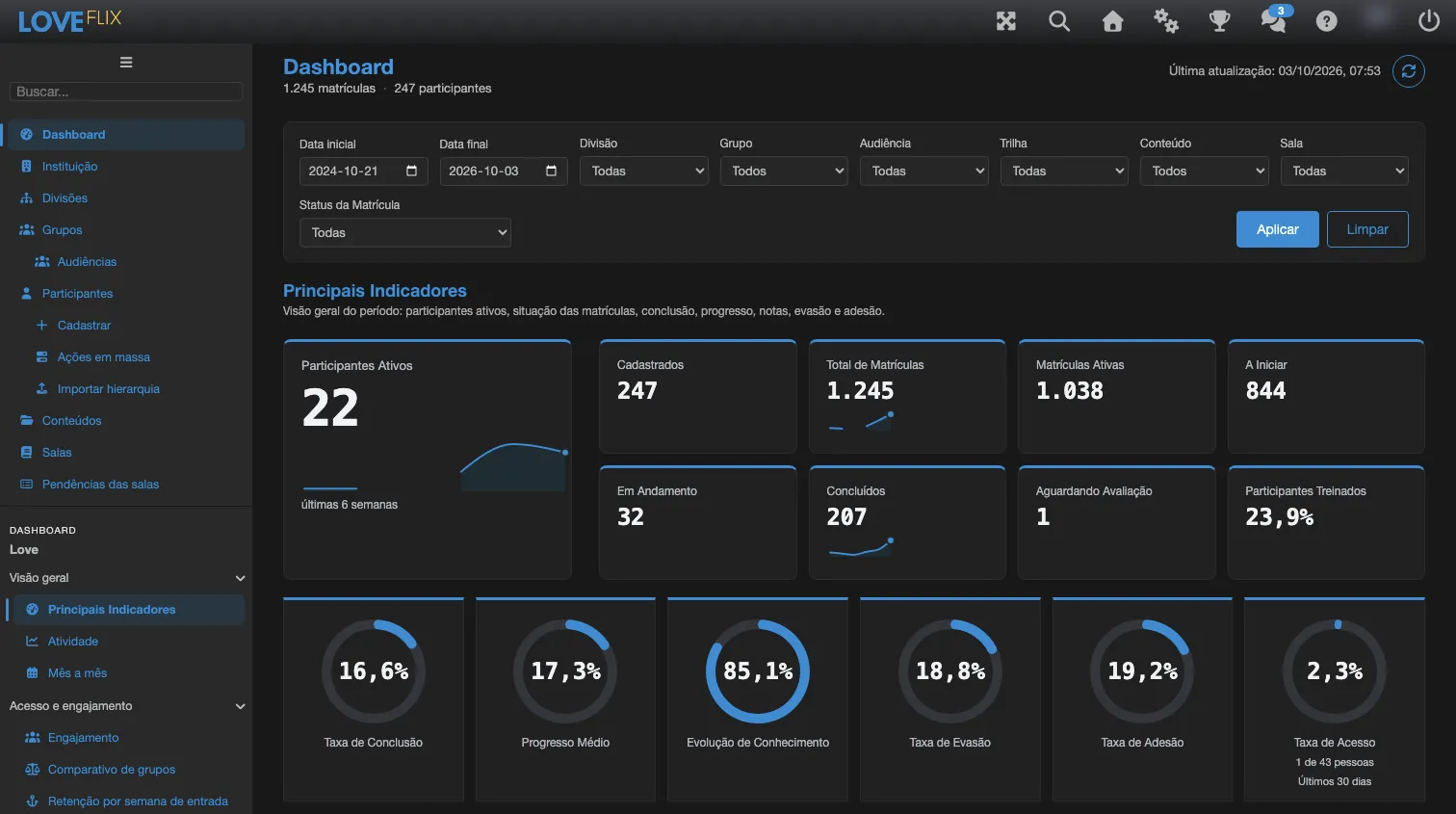
Task: Select Atividade in Visão geral
Action: [127, 642]
